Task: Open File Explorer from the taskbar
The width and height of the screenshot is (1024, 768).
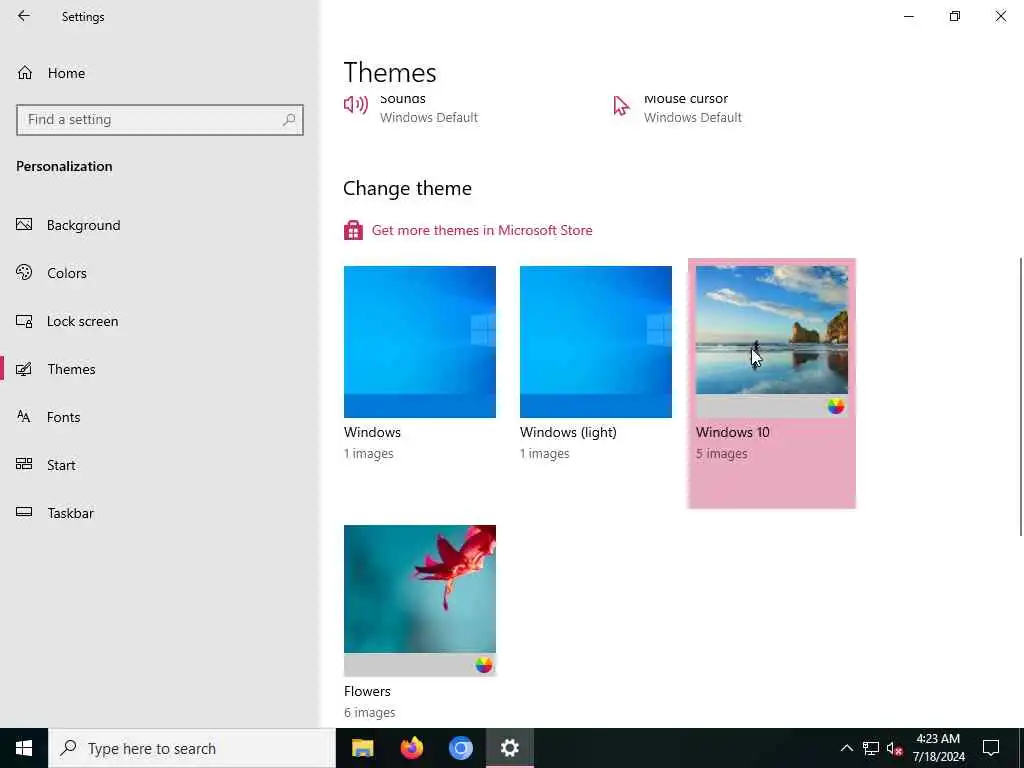Action: (x=362, y=748)
